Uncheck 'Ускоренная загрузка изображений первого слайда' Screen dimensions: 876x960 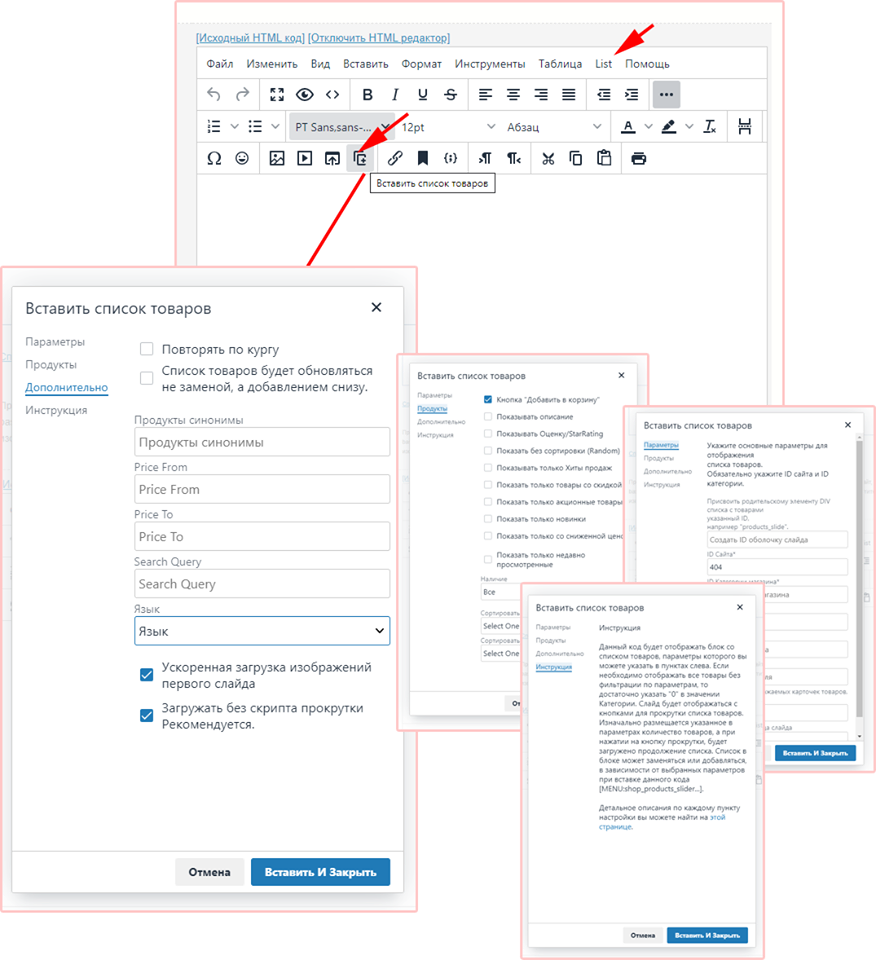click(147, 675)
